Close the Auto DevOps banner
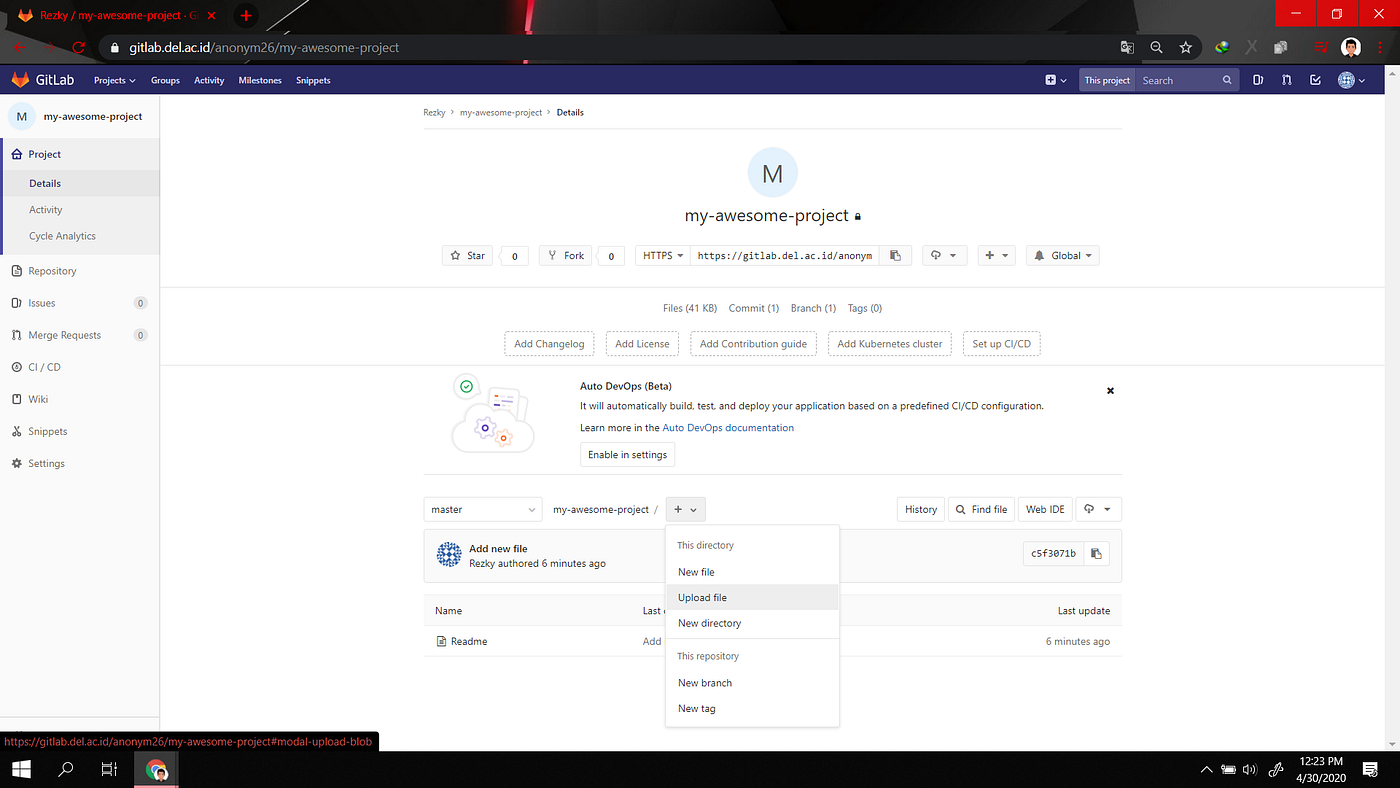 tap(1110, 391)
